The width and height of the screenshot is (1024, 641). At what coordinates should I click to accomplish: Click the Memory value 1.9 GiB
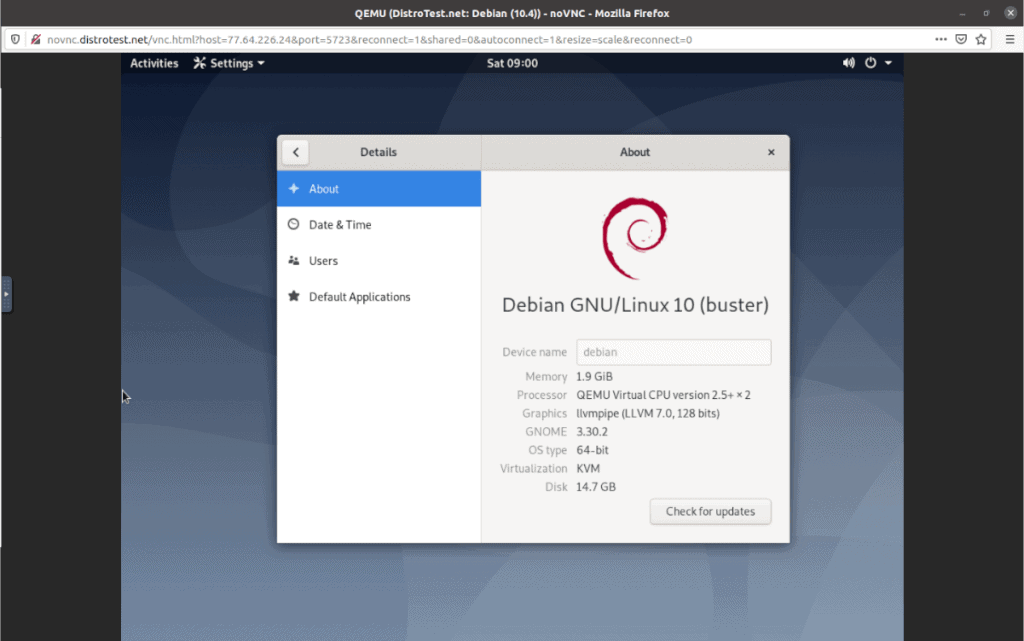click(594, 377)
